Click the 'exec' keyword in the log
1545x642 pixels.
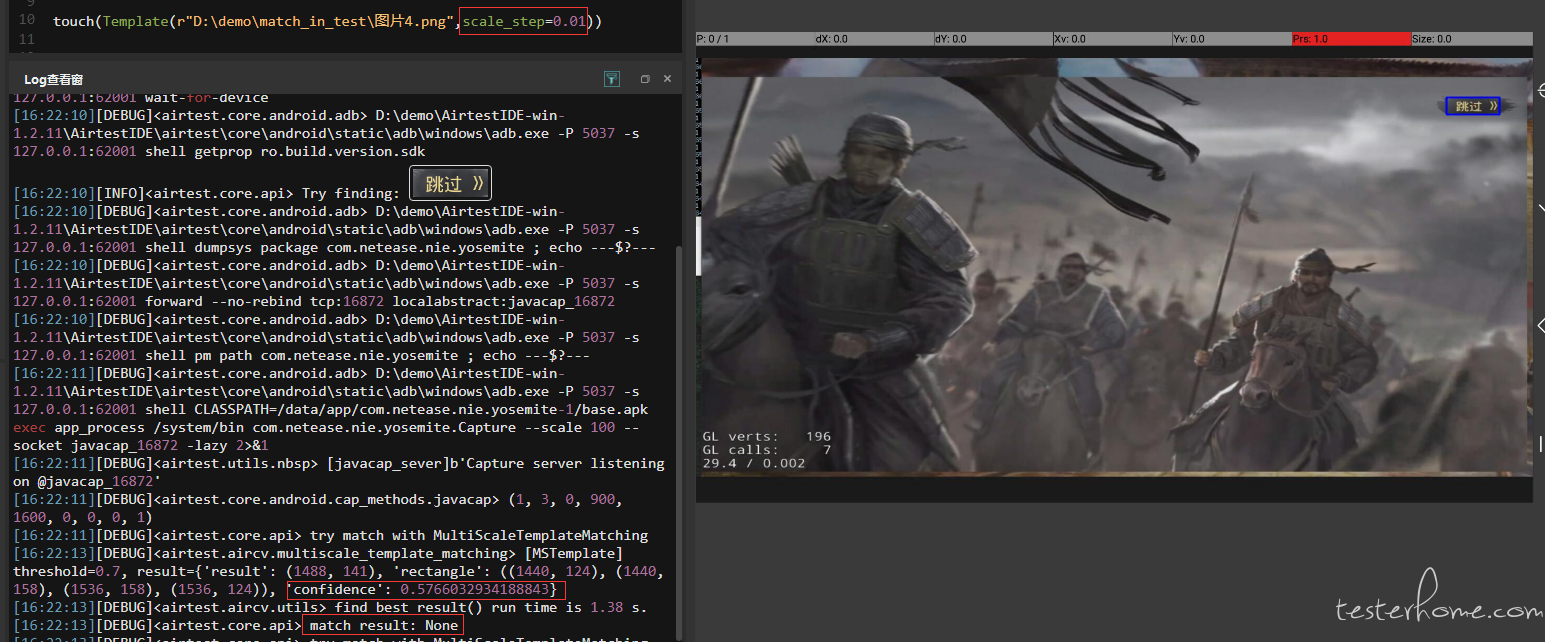[29, 428]
